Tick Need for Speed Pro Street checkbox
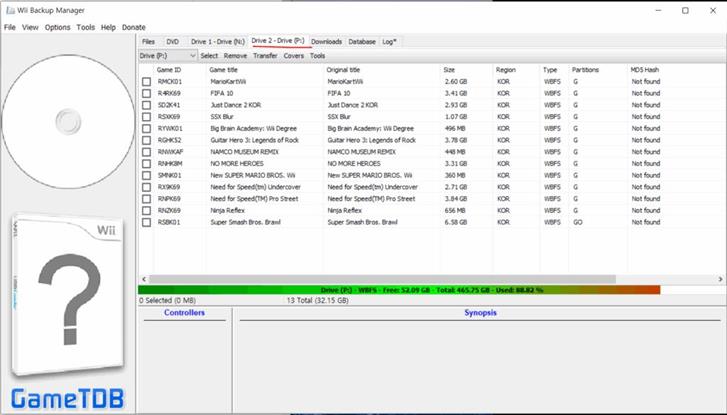 click(x=147, y=199)
